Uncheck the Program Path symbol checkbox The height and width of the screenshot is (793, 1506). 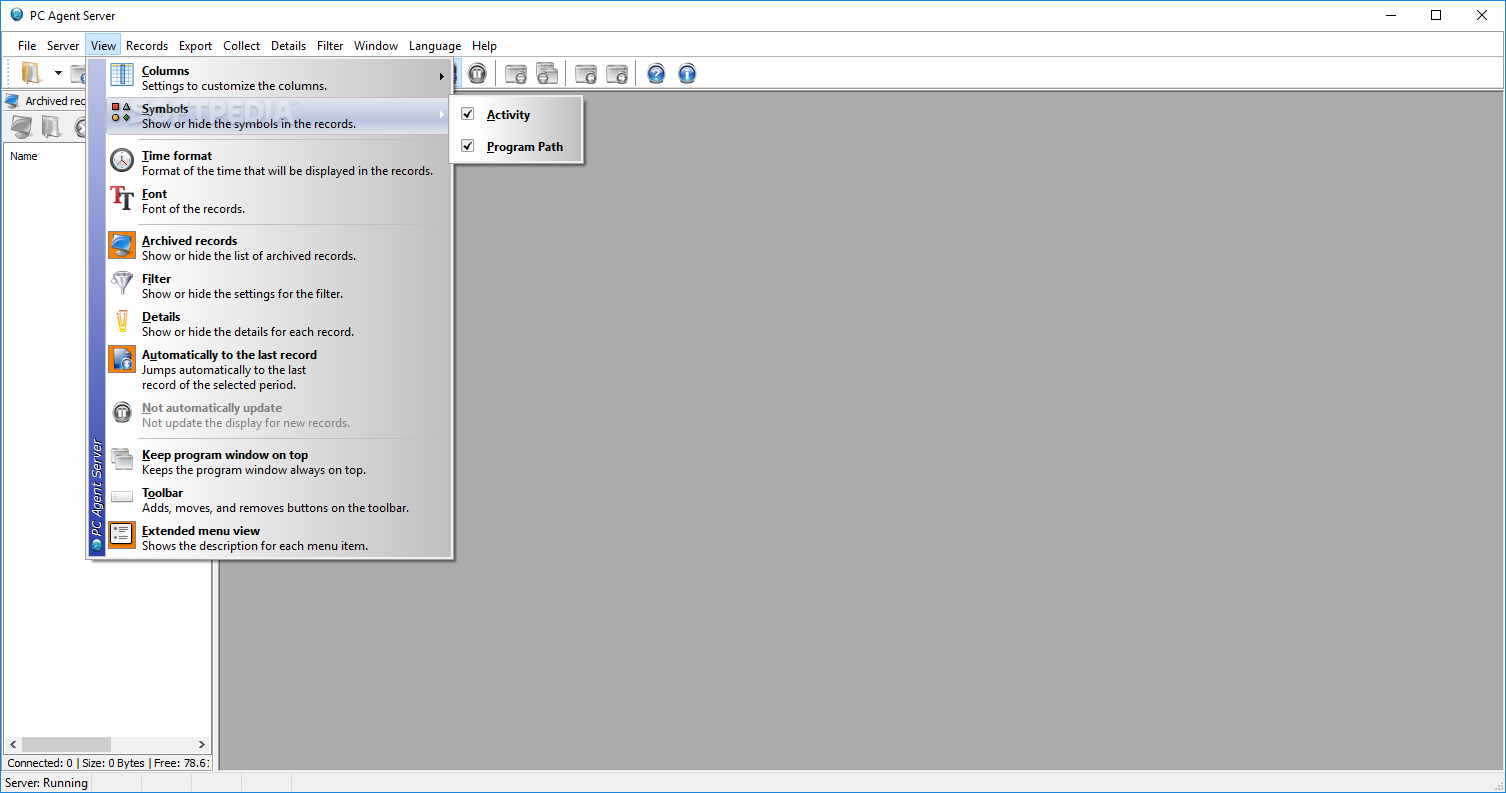(467, 146)
